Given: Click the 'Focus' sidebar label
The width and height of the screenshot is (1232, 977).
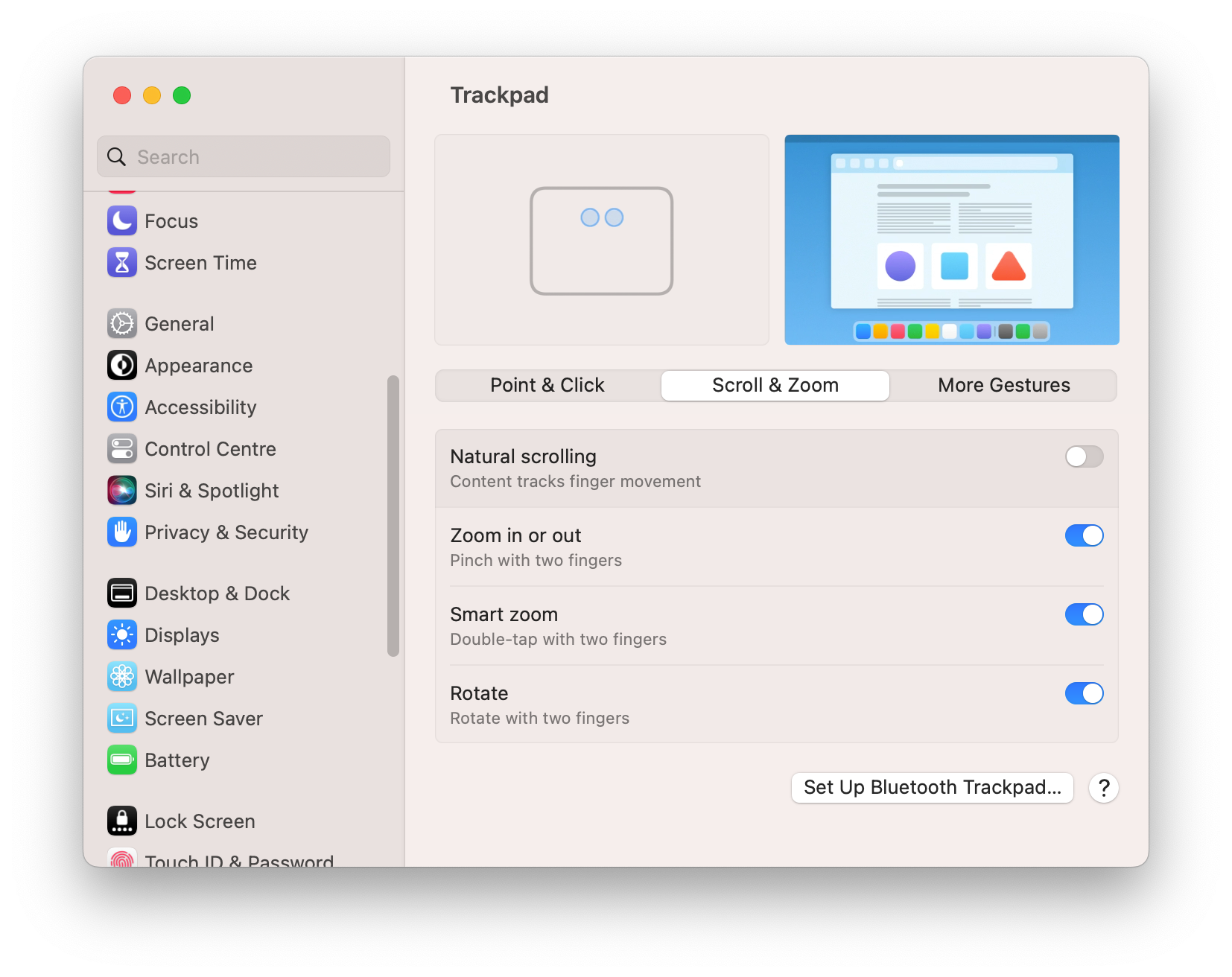Looking at the screenshot, I should [x=171, y=221].
